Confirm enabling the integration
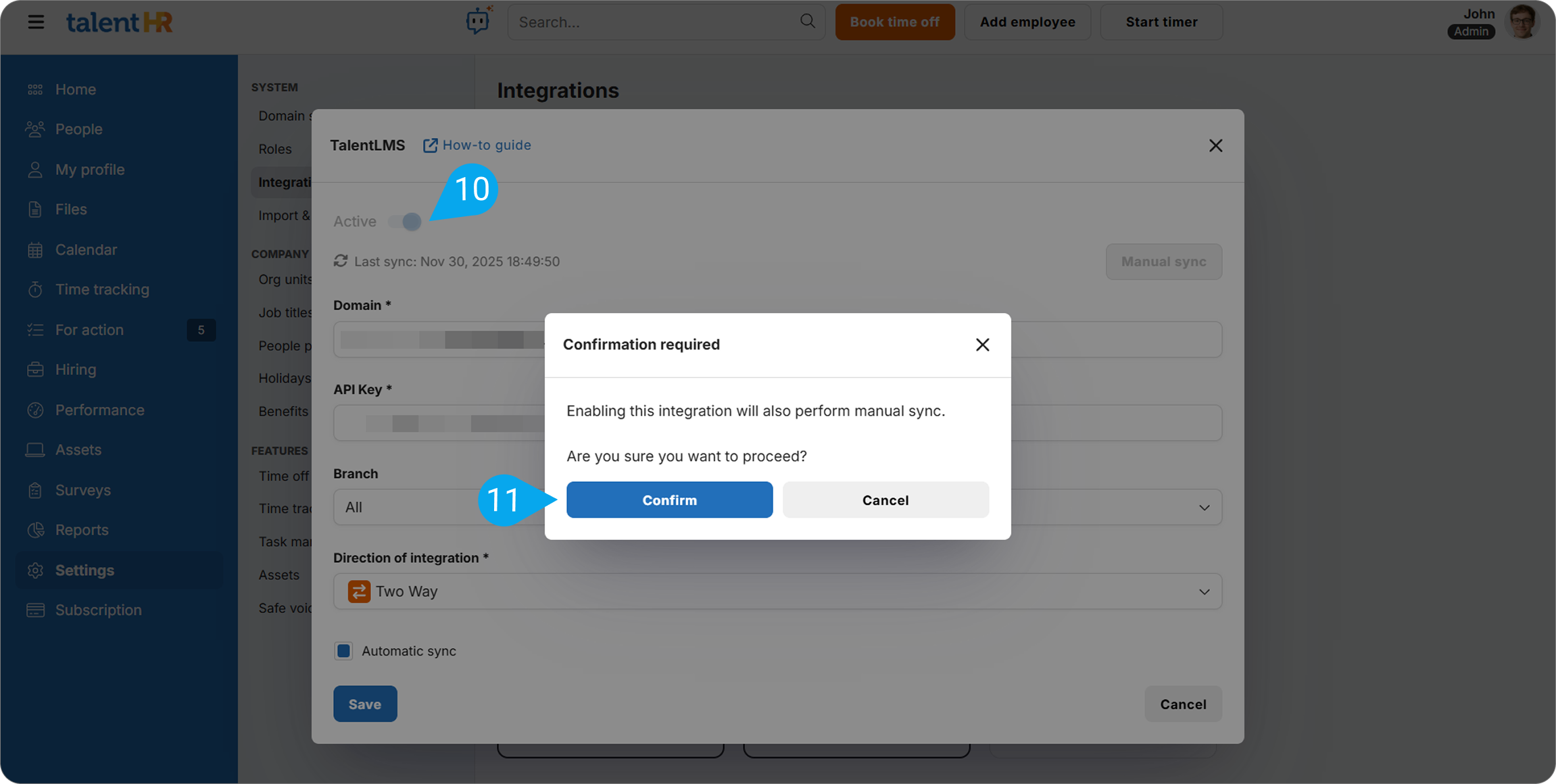Image resolution: width=1556 pixels, height=784 pixels. (669, 500)
